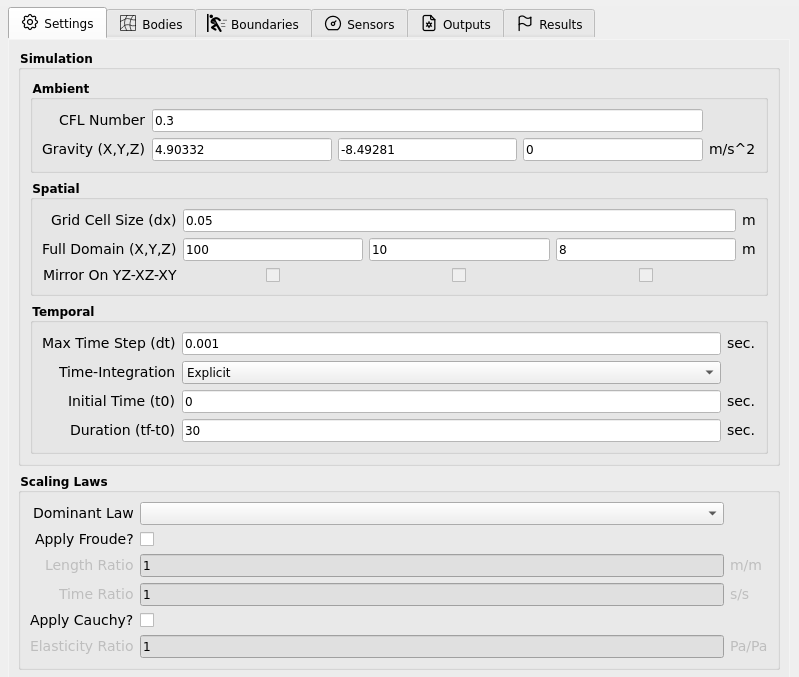This screenshot has width=799, height=677.
Task: Click the Temporal group label
Action: click(63, 312)
